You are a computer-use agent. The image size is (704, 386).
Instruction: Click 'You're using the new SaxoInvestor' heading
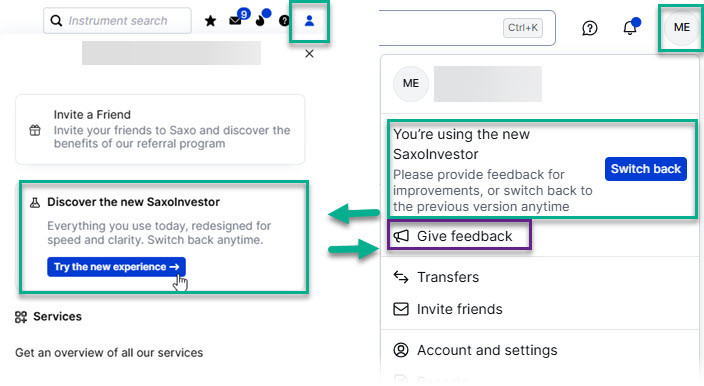[462, 144]
